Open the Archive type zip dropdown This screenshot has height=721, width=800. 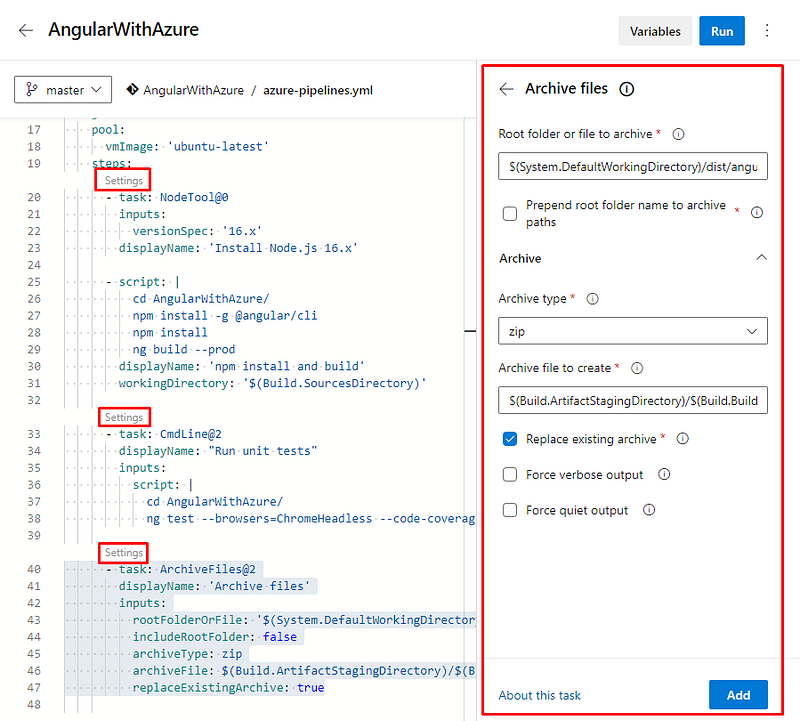[633, 331]
